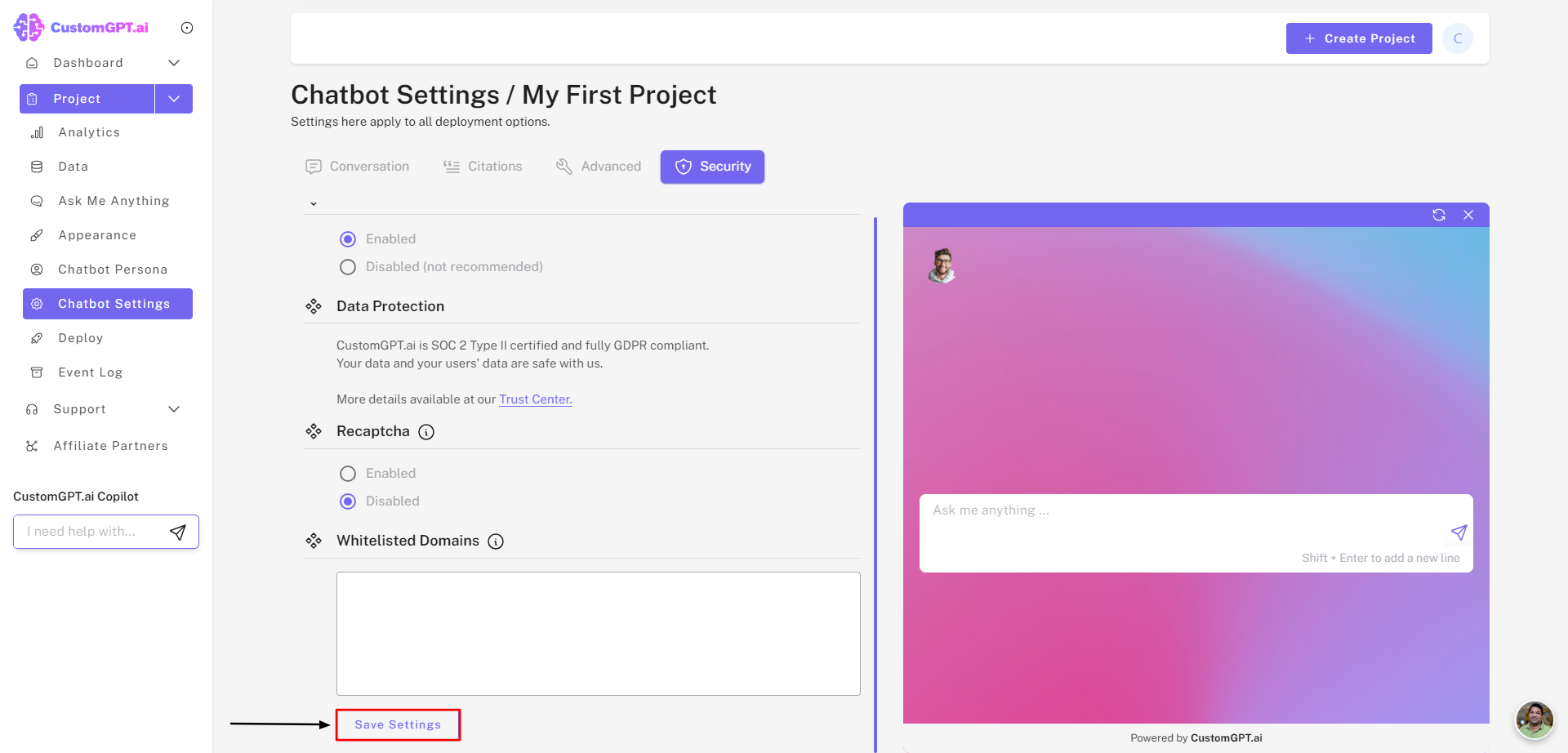Click 'Whitelisted Domains' heading text
1568x753 pixels.
408,541
